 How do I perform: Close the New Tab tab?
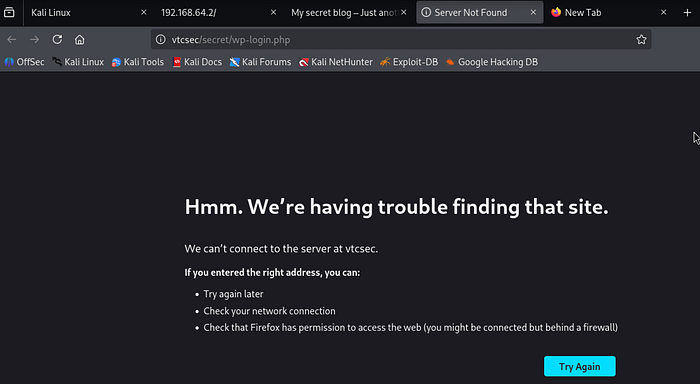point(664,13)
